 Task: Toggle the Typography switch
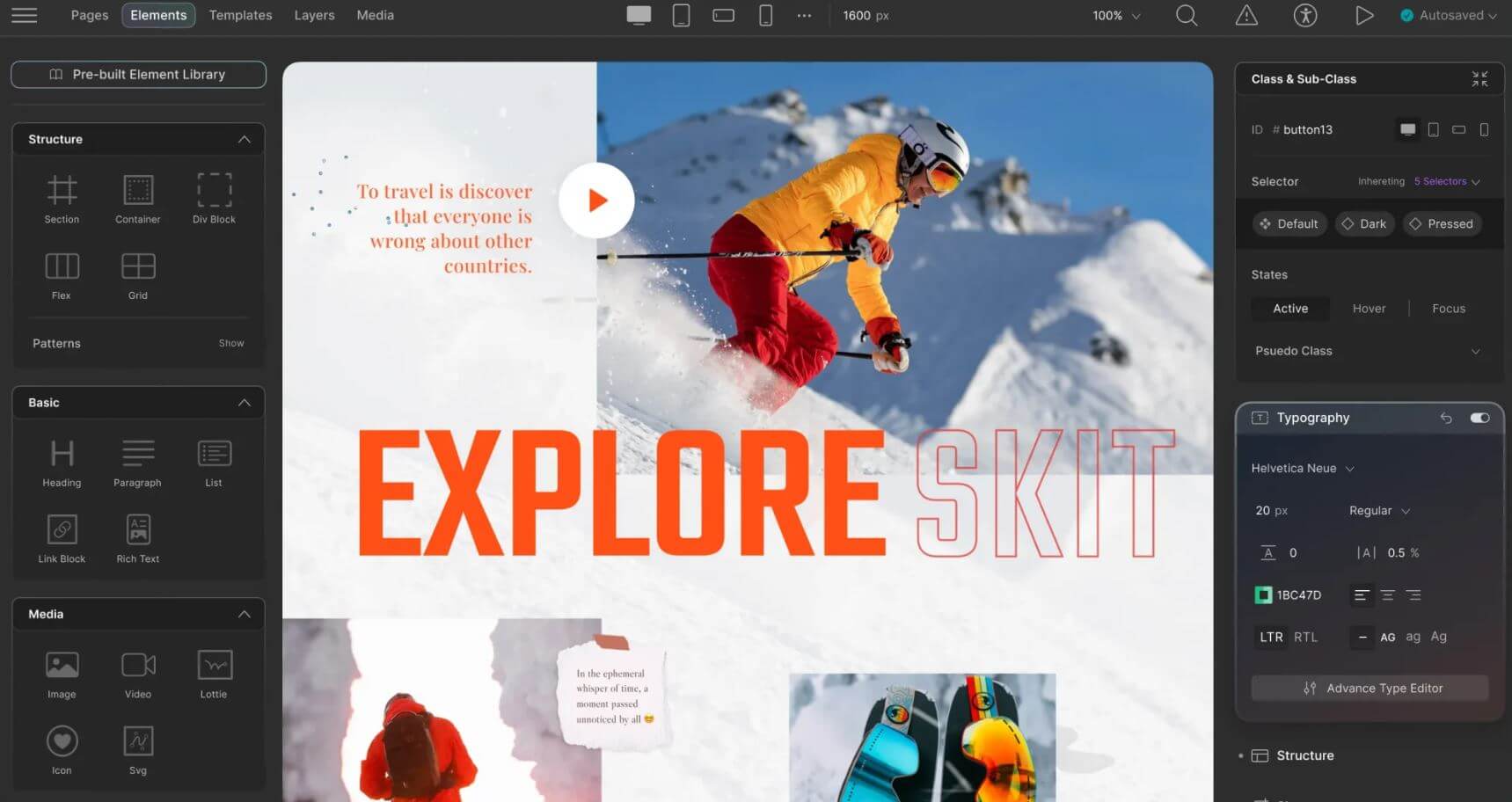pyautogui.click(x=1479, y=418)
